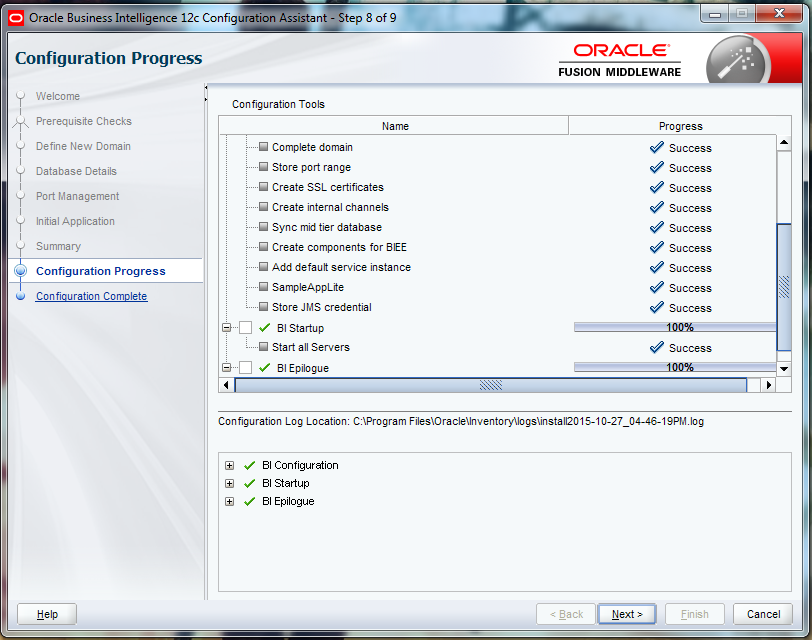This screenshot has width=812, height=640.
Task: Collapse the BI Startup node in table
Action: tap(226, 328)
